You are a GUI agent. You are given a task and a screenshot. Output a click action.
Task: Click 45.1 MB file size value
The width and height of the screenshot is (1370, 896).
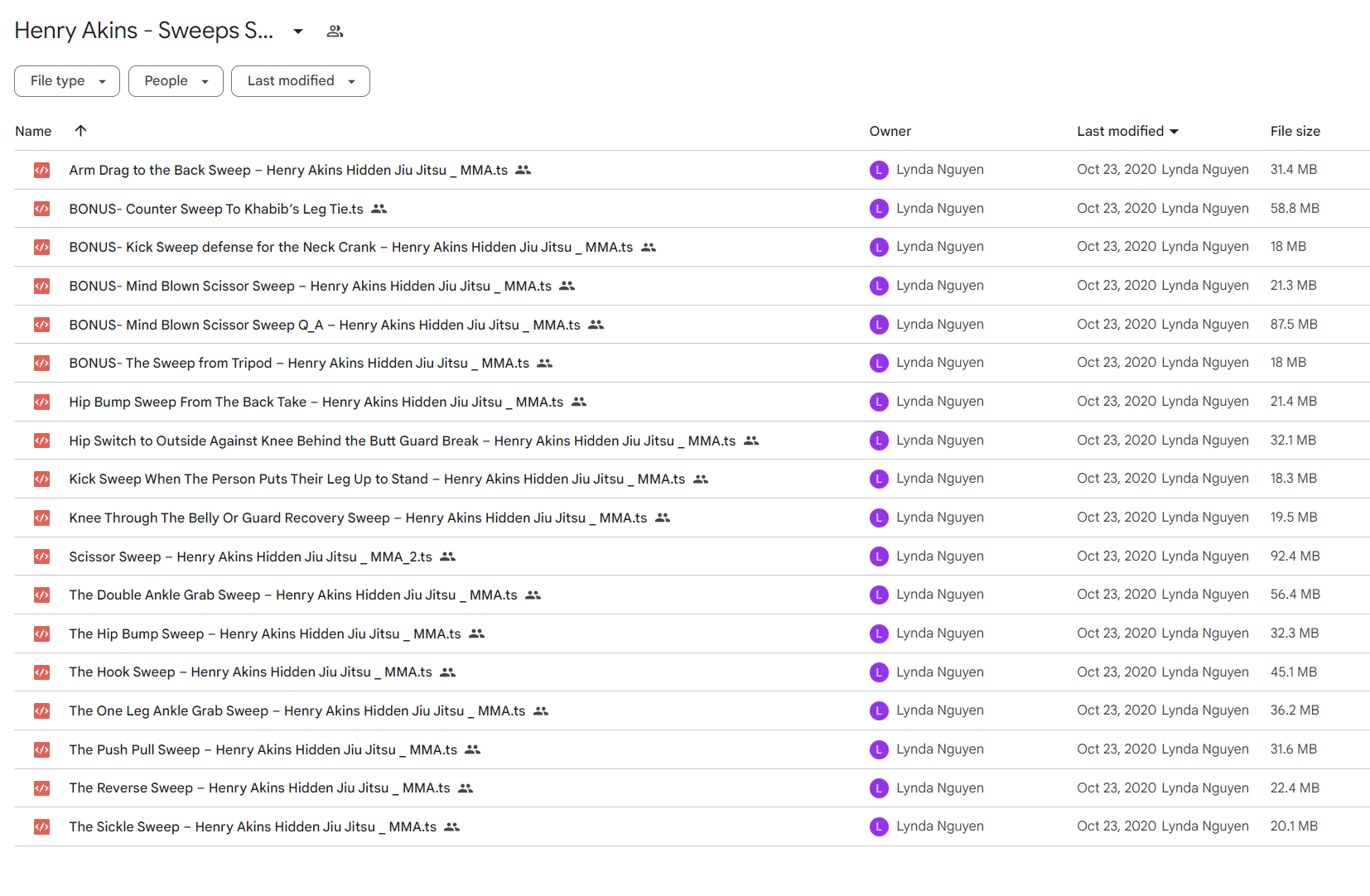click(x=1294, y=672)
